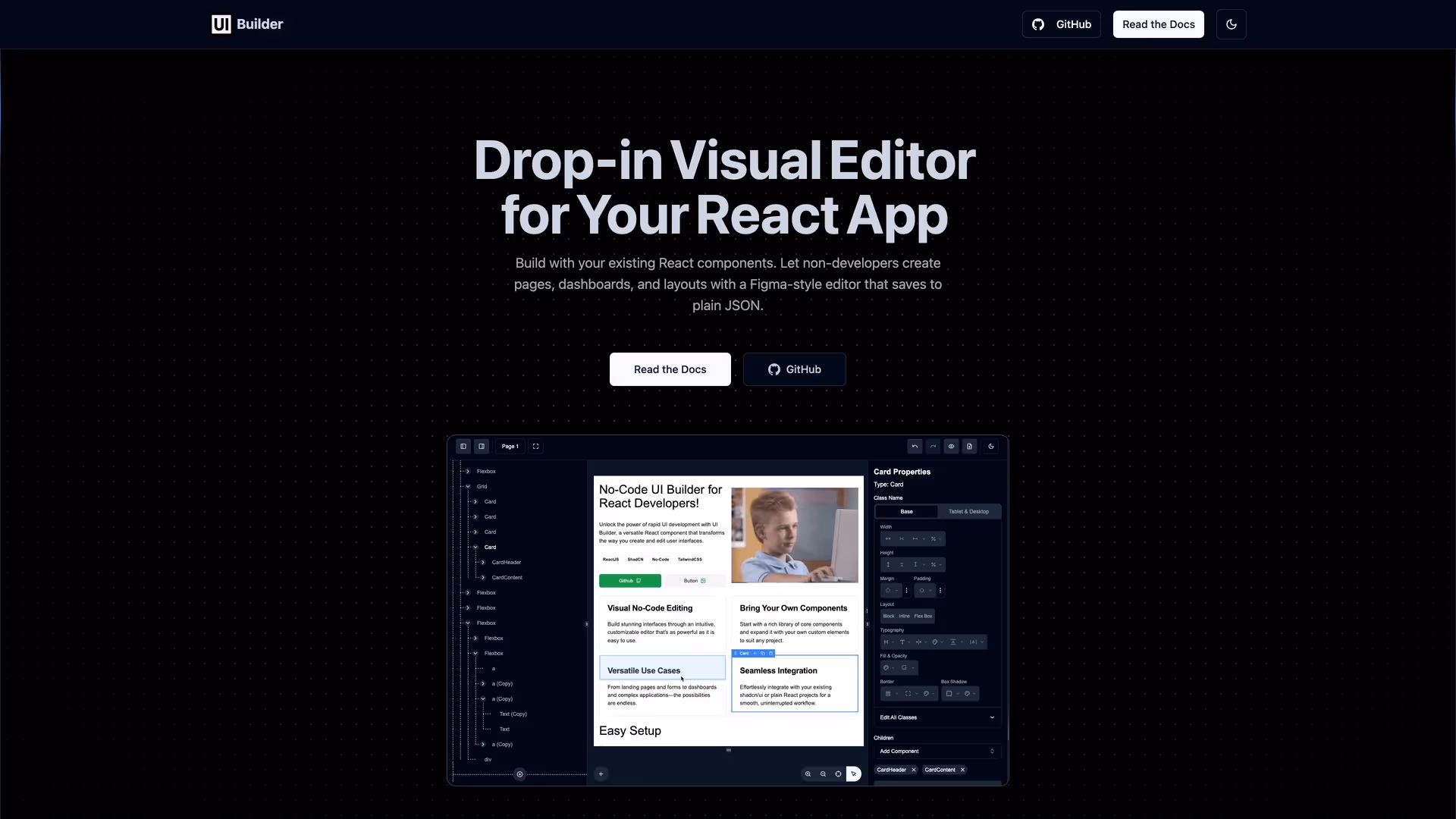Image resolution: width=1456 pixels, height=819 pixels.
Task: Select the zoom in icon on the canvas toolbar
Action: [x=808, y=773]
